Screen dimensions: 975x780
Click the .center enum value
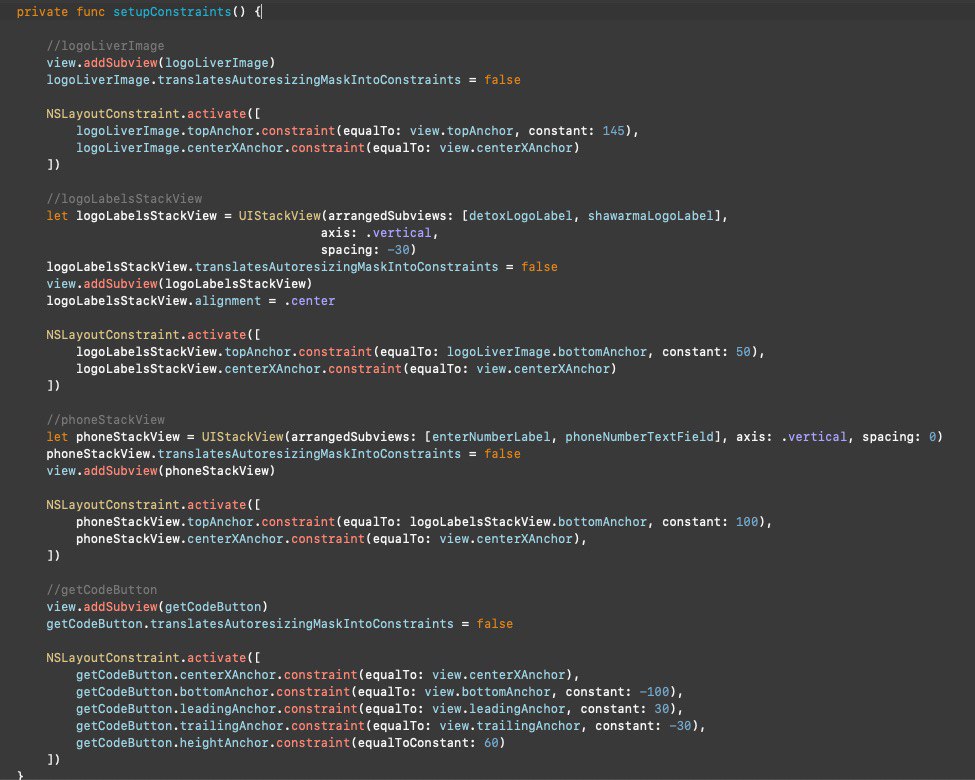(x=310, y=300)
